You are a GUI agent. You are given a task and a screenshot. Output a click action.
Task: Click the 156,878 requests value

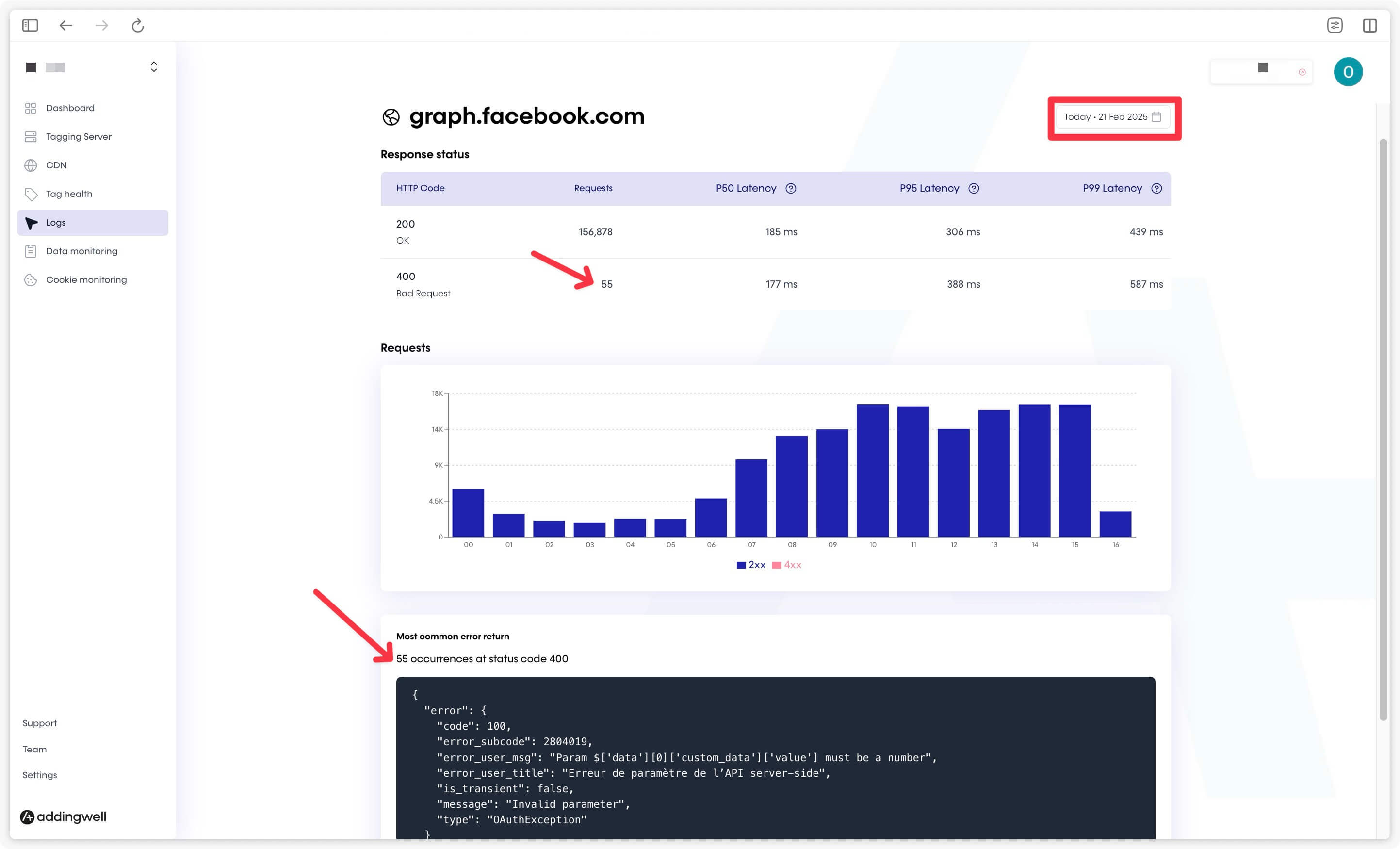[595, 232]
